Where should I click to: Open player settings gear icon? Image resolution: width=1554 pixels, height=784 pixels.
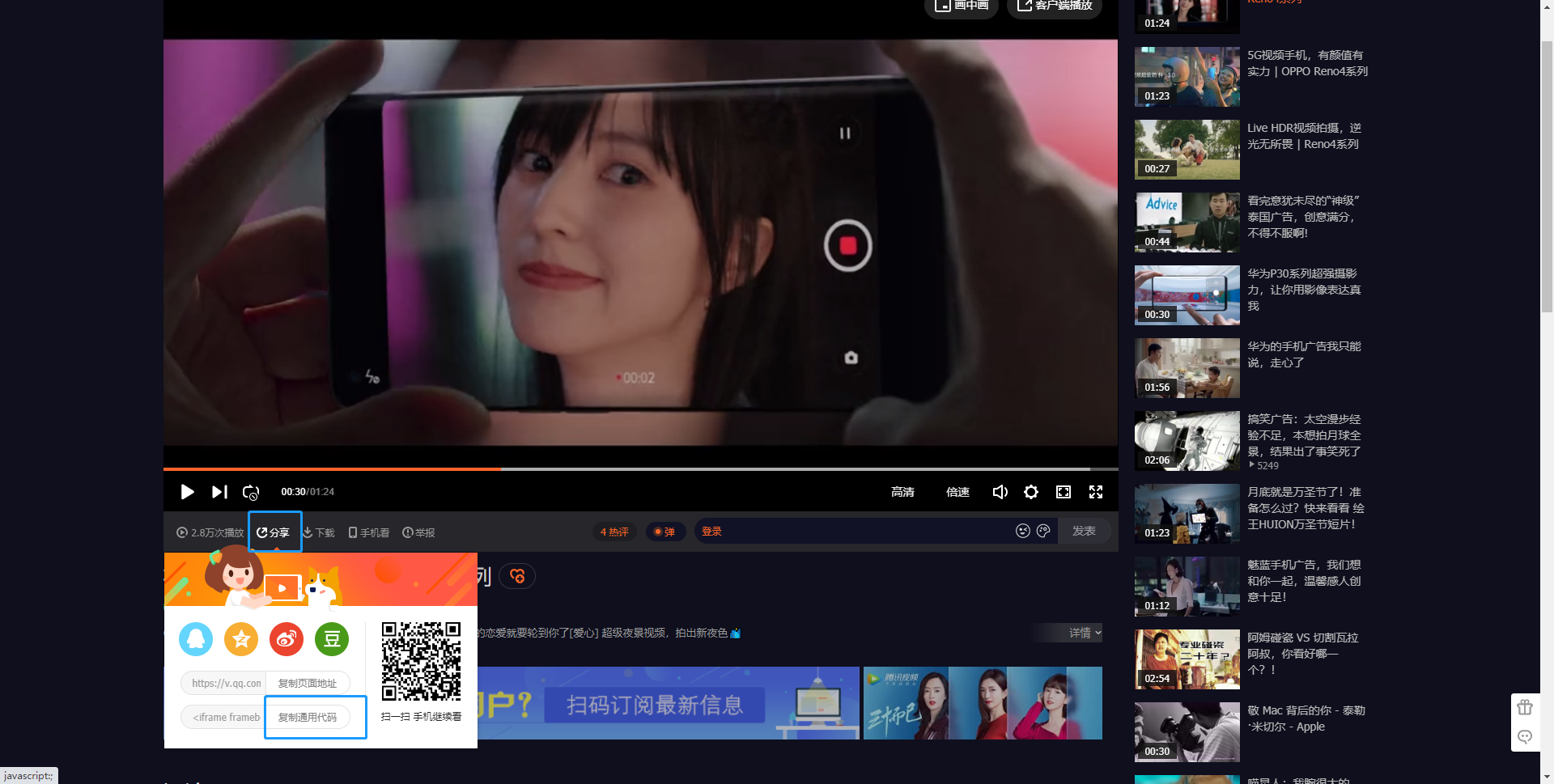pyautogui.click(x=1031, y=492)
